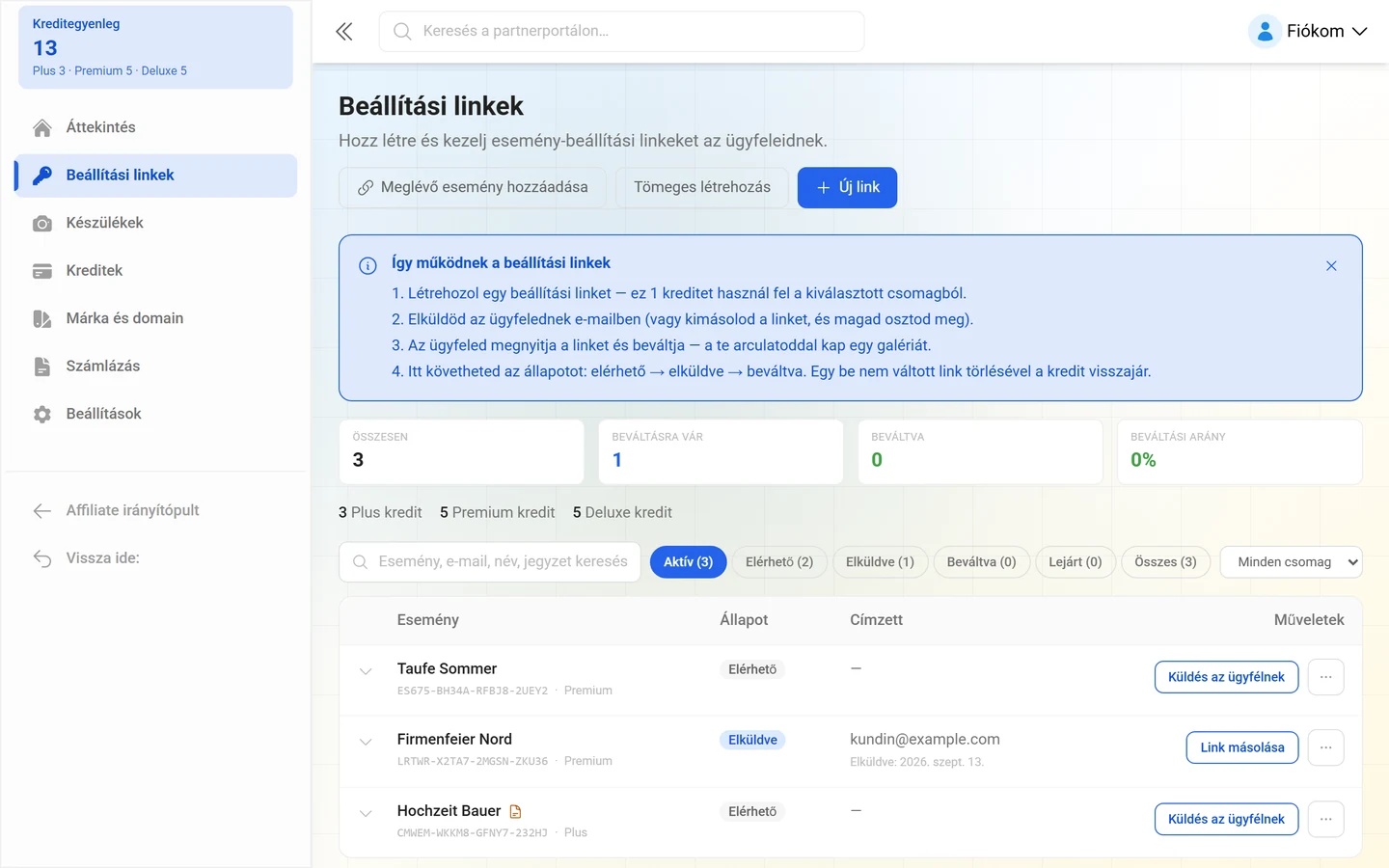Open the Fiókom account menu chevron
Image resolution: width=1389 pixels, height=868 pixels.
tap(1359, 32)
